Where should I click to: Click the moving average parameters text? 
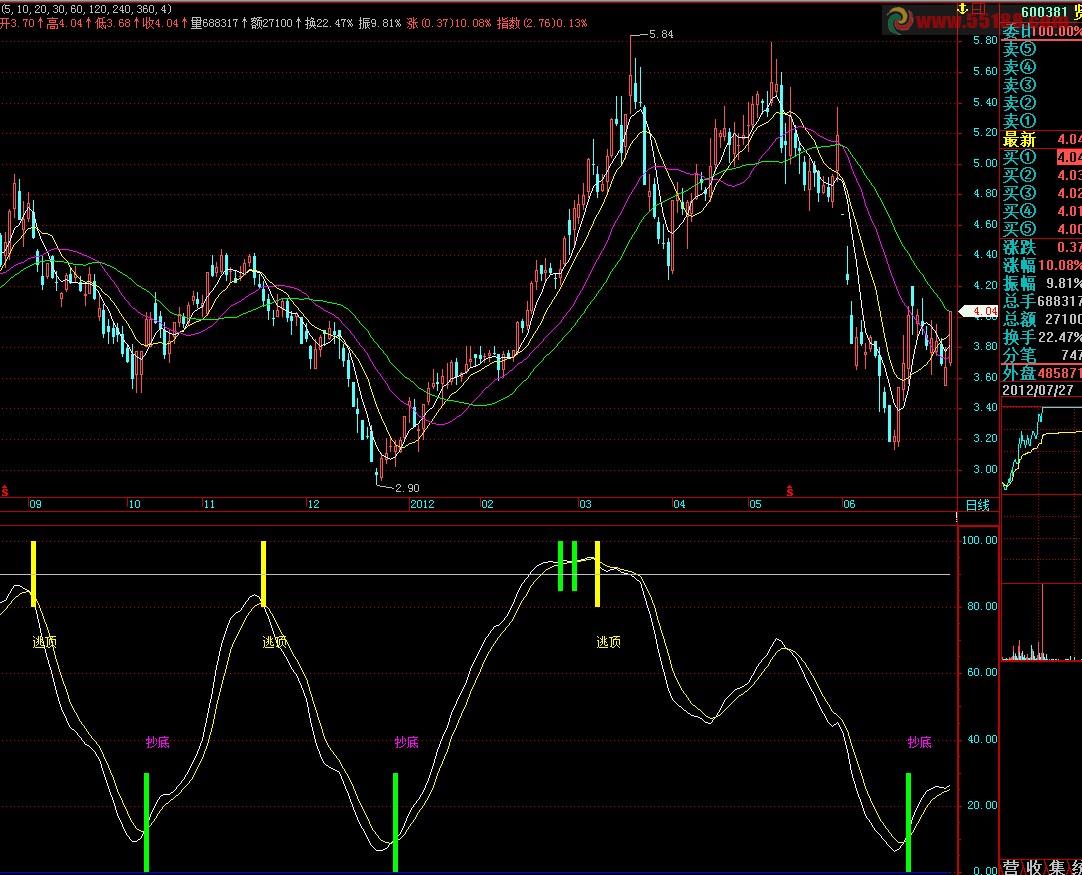[86, 8]
